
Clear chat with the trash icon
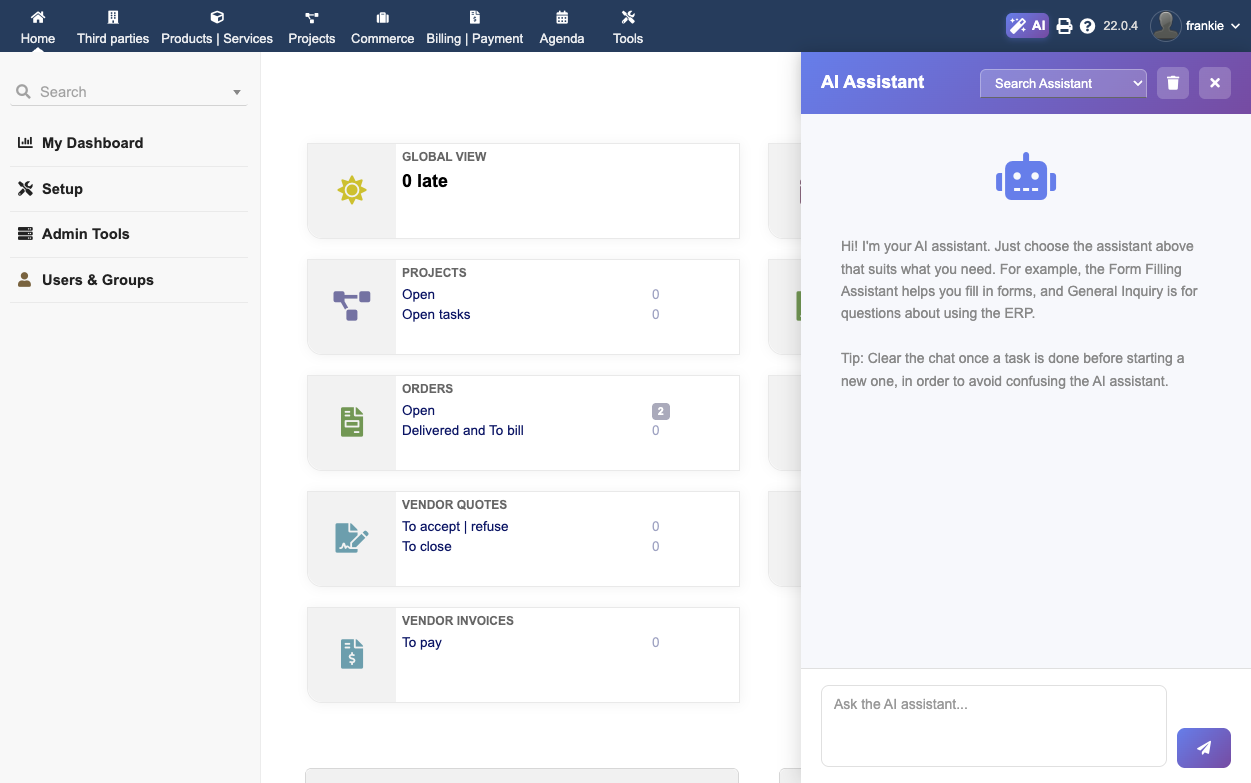tap(1173, 83)
